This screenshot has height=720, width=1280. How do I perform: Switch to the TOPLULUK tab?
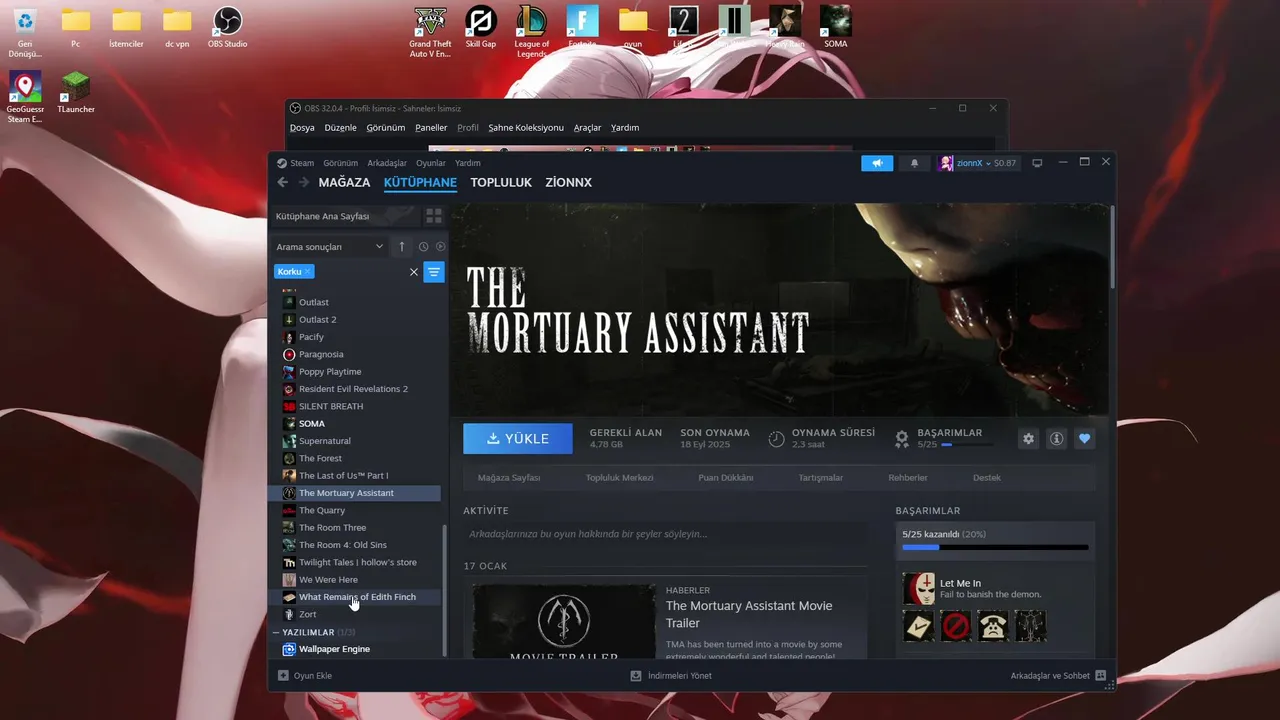(501, 182)
